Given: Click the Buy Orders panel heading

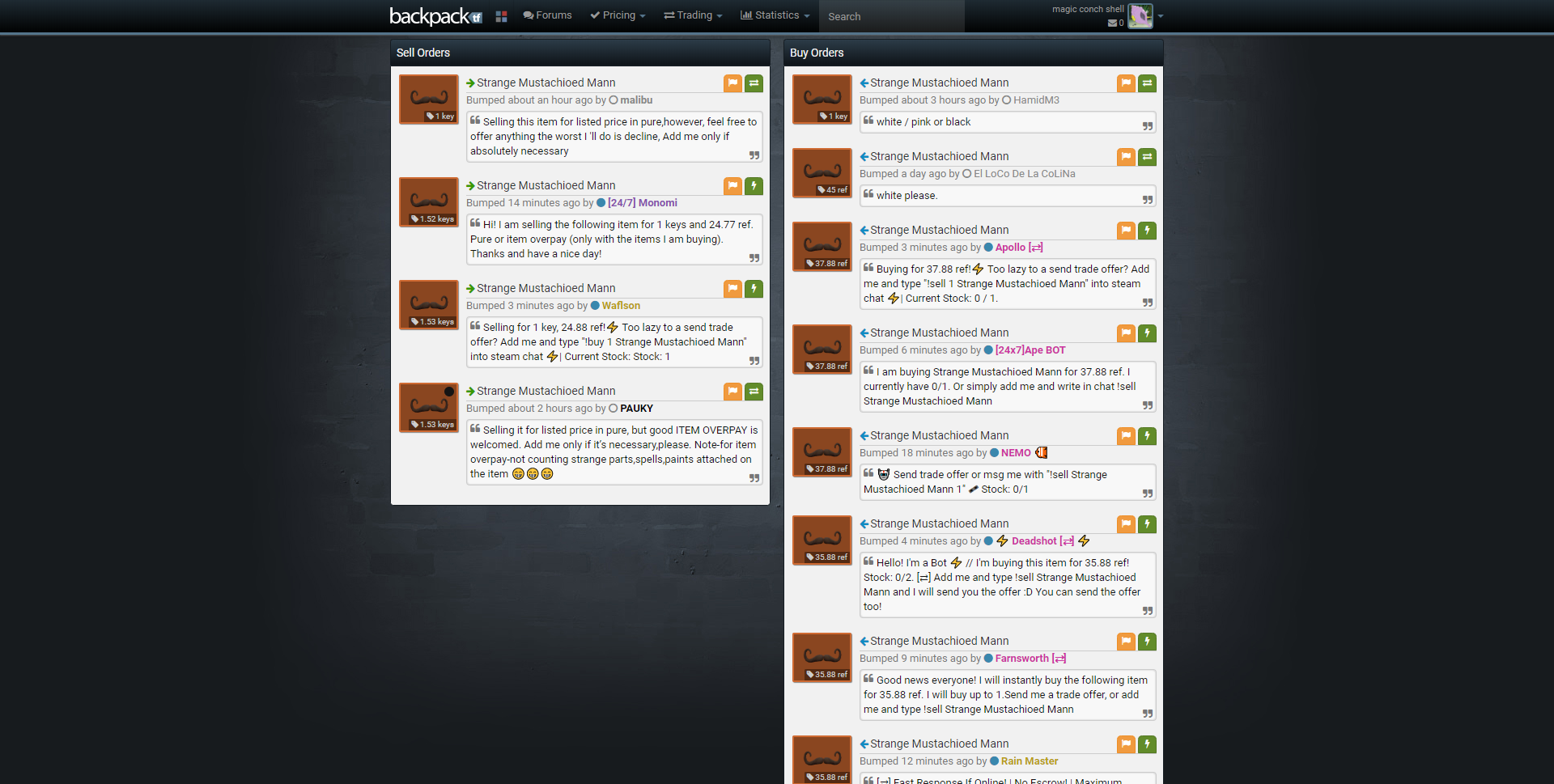Looking at the screenshot, I should 817,53.
